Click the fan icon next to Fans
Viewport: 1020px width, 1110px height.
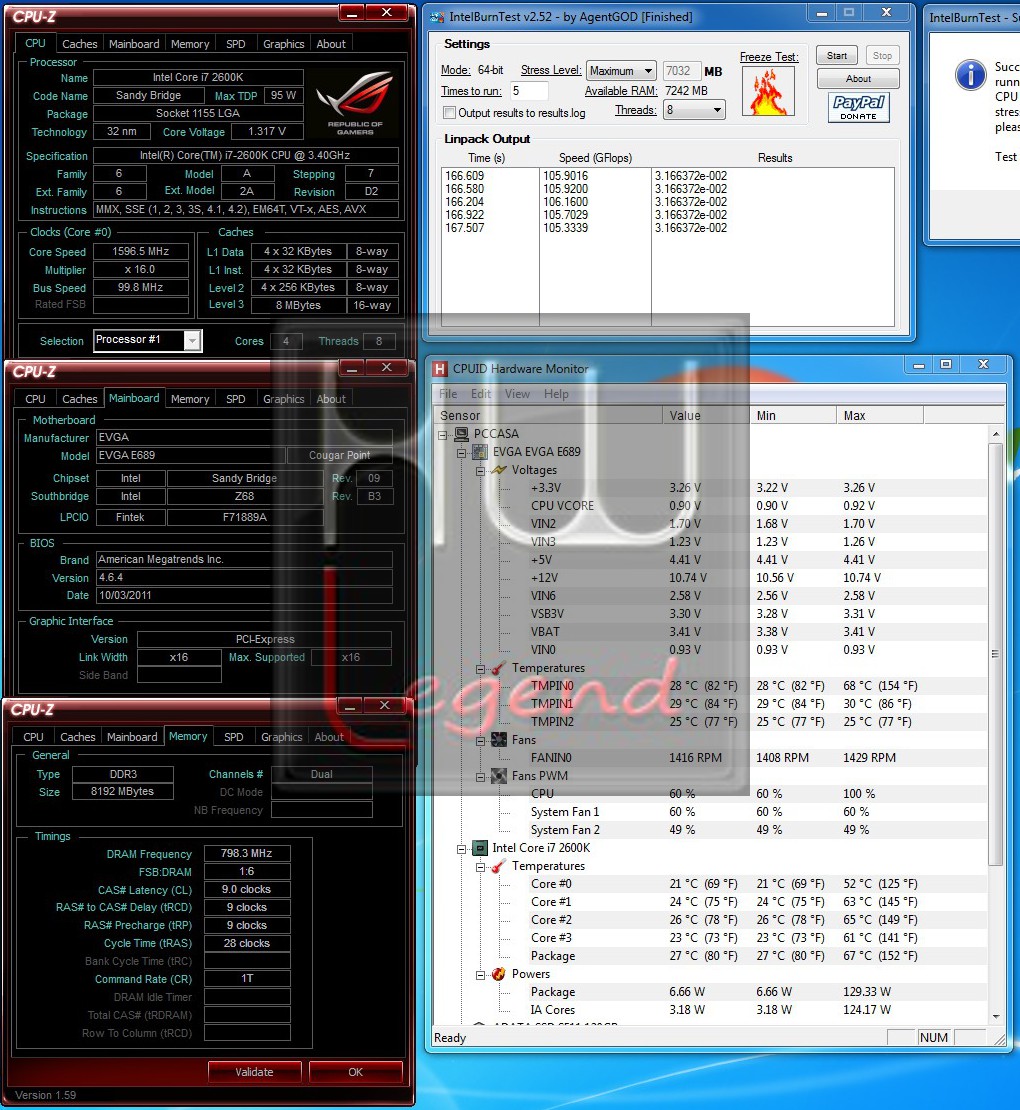499,740
